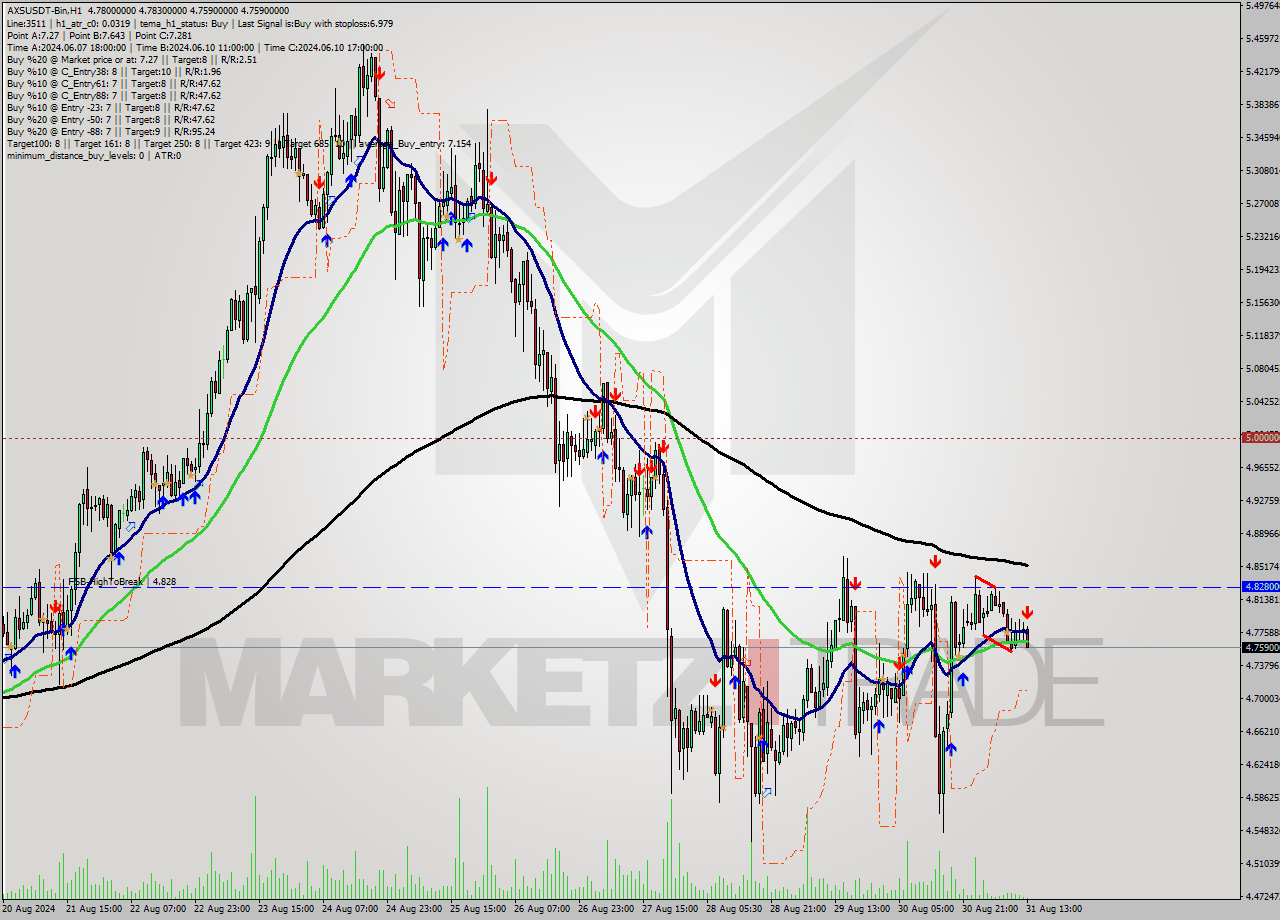Image resolution: width=1280 pixels, height=920 pixels.
Task: Select the red 5.00000 price tag
Action: coord(1260,437)
